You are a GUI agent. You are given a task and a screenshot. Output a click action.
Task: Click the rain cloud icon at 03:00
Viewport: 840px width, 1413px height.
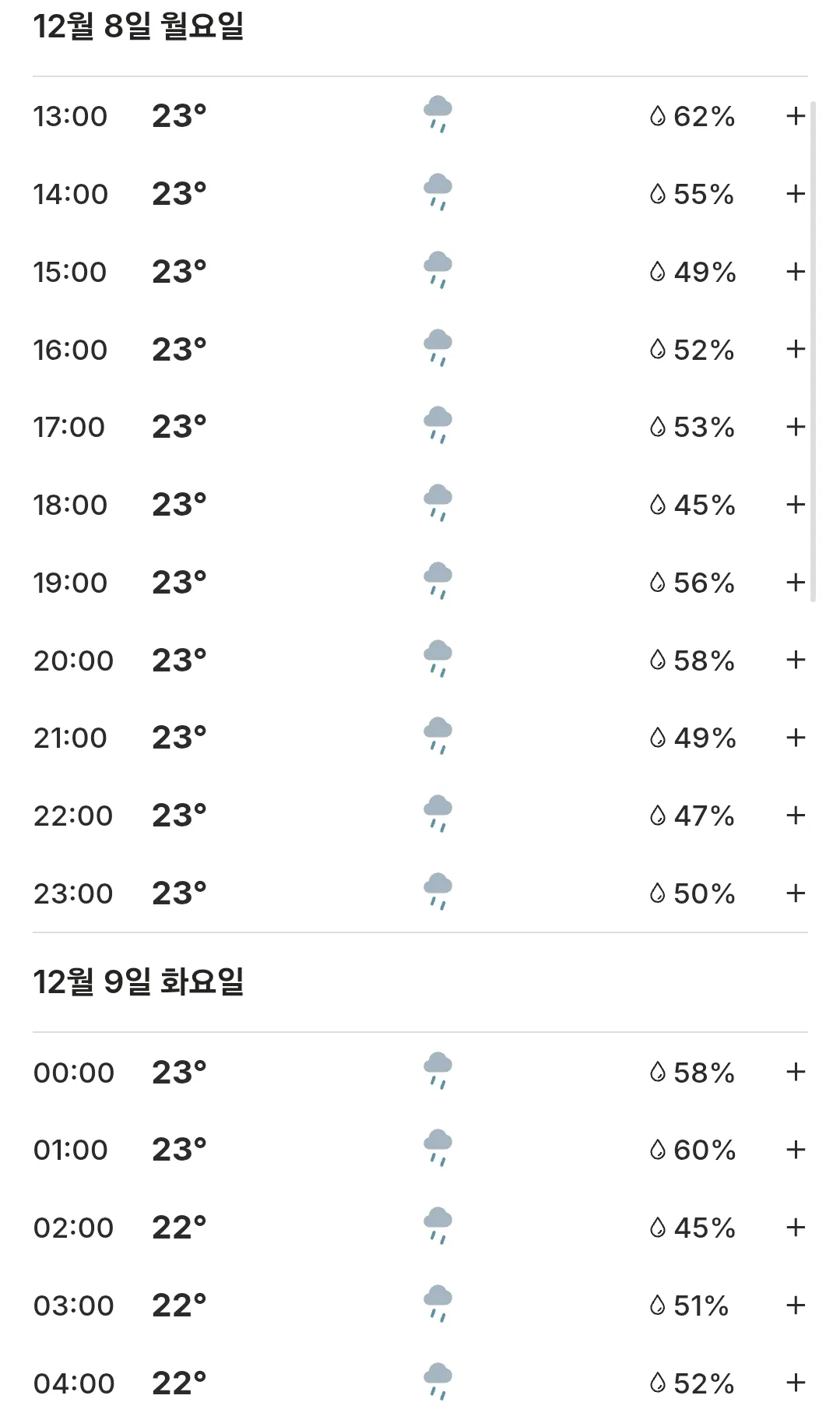(x=438, y=1304)
